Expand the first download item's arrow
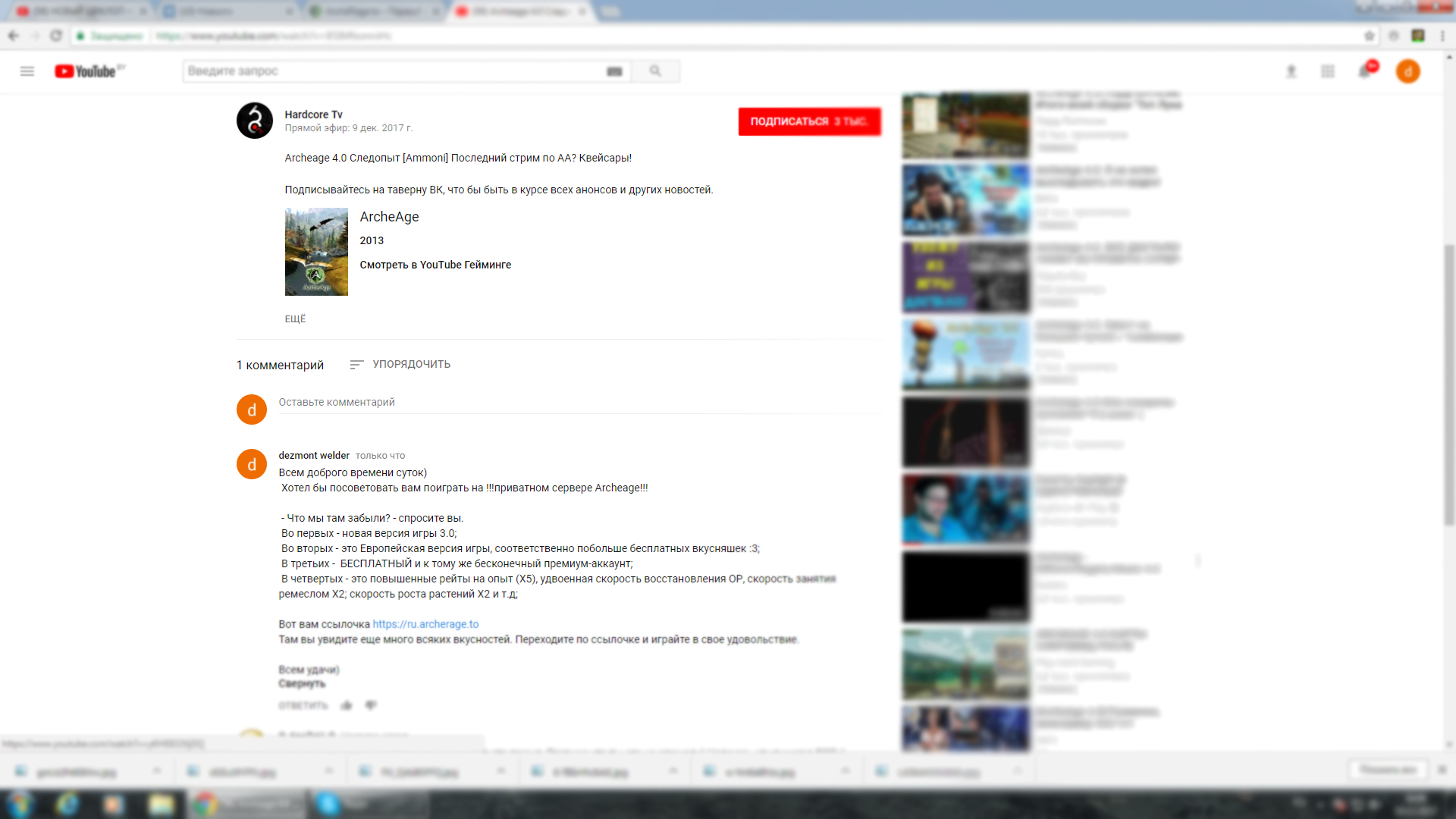 (157, 770)
